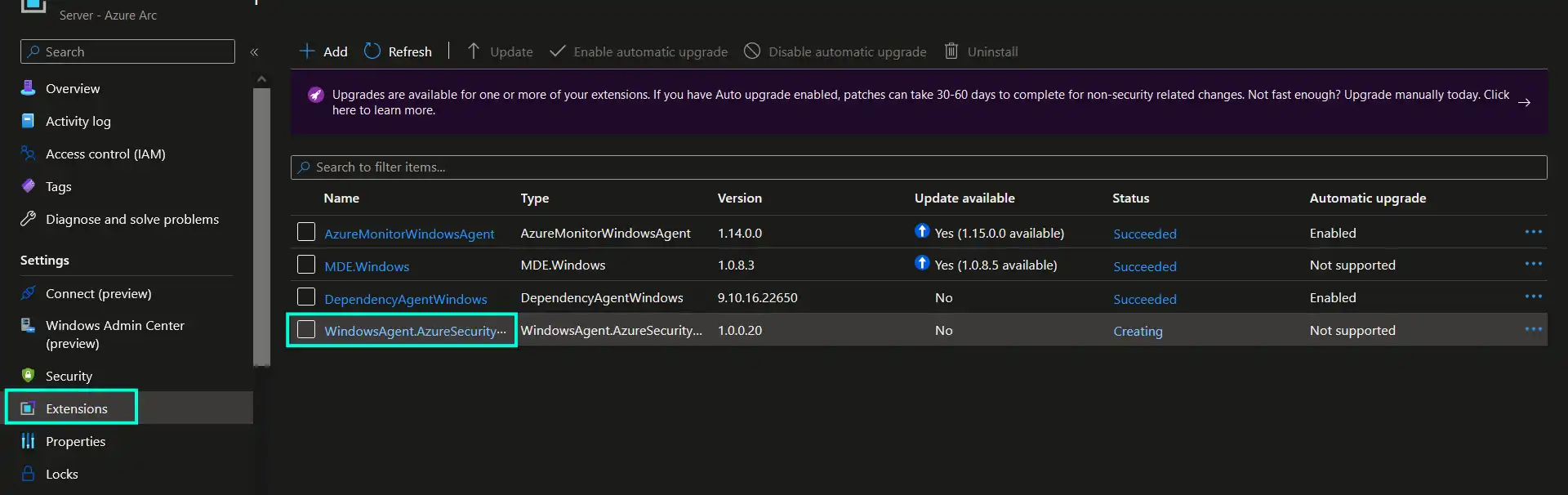The image size is (1568, 495).
Task: Click the Security shield icon
Action: tap(29, 376)
